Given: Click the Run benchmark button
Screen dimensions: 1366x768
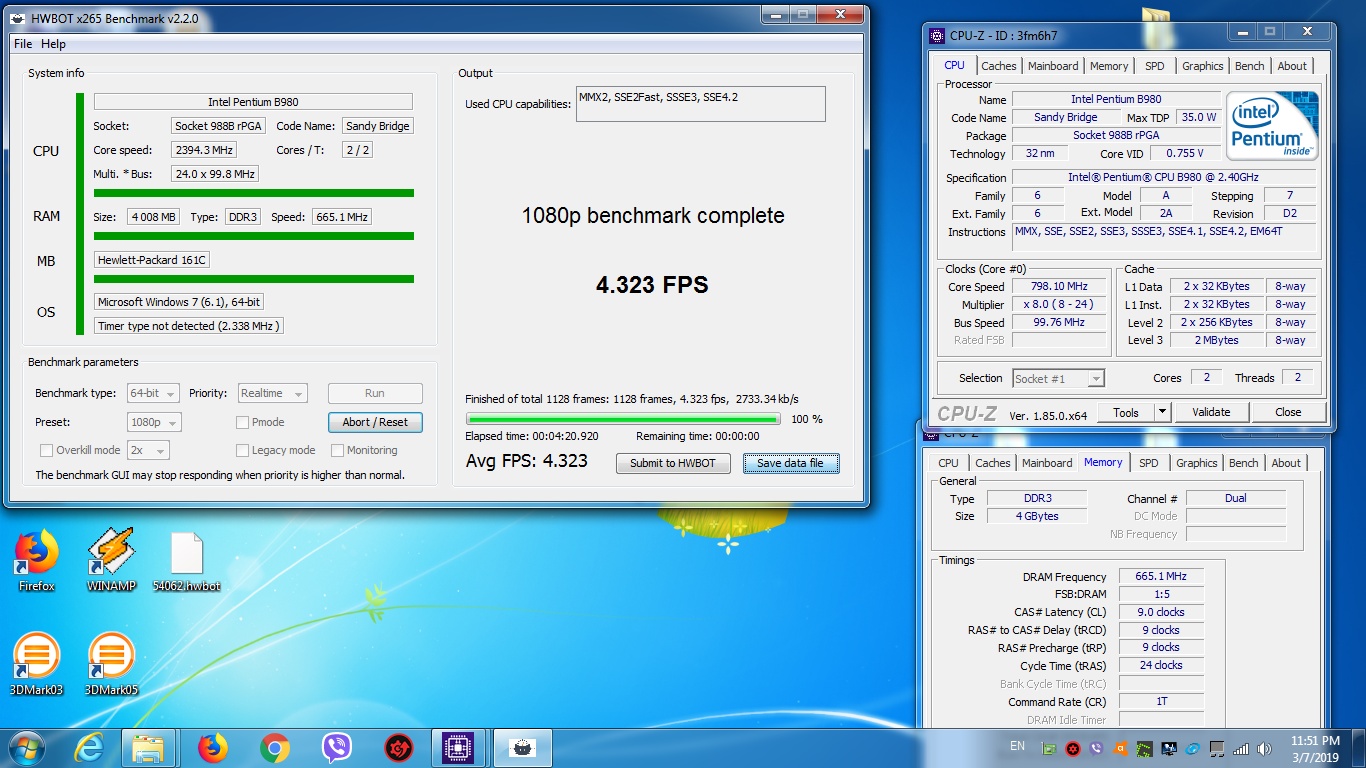Looking at the screenshot, I should tap(375, 393).
